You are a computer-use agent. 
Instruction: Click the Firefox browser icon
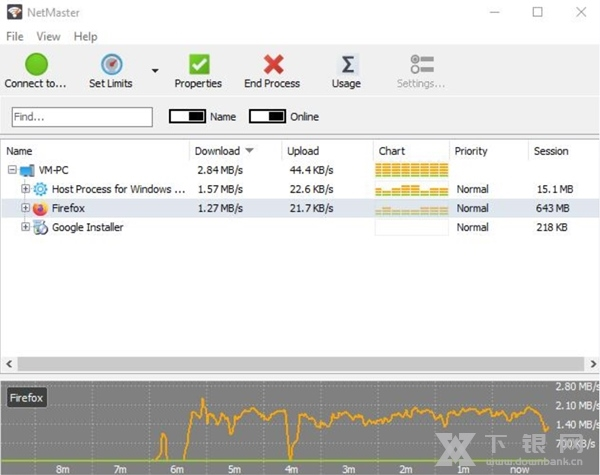(40, 209)
